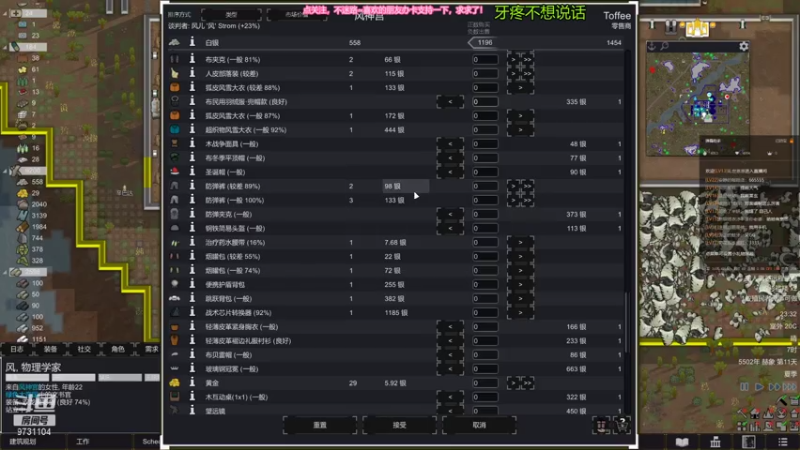Viewport: 800px width, 450px height.
Task: Open the list menu icon in bottom bar
Action: pos(783,442)
